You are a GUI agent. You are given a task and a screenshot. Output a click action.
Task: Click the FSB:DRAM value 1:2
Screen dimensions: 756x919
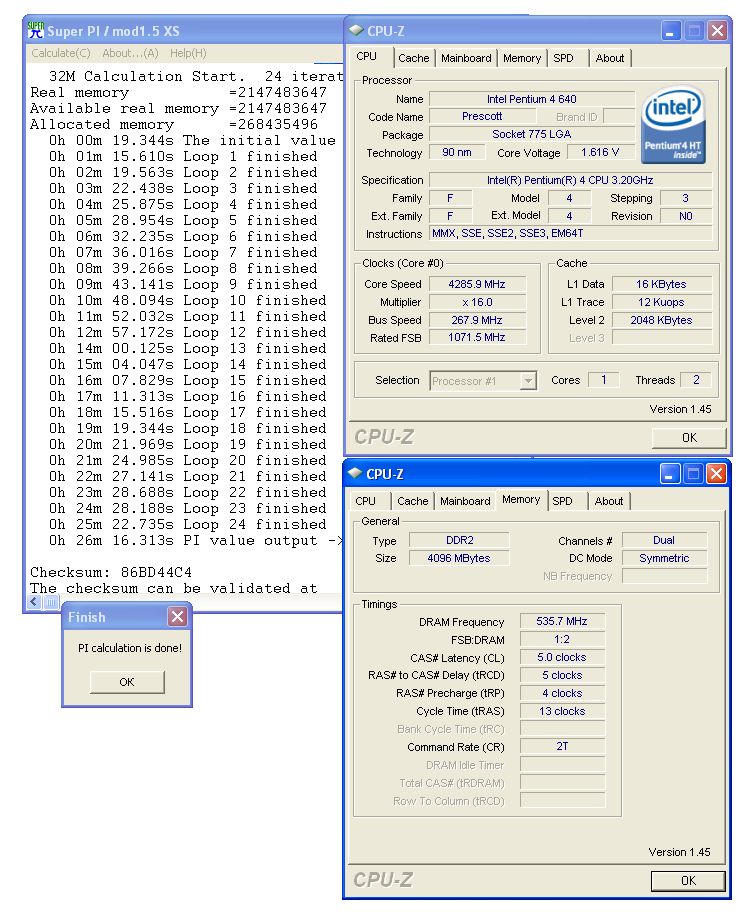562,639
